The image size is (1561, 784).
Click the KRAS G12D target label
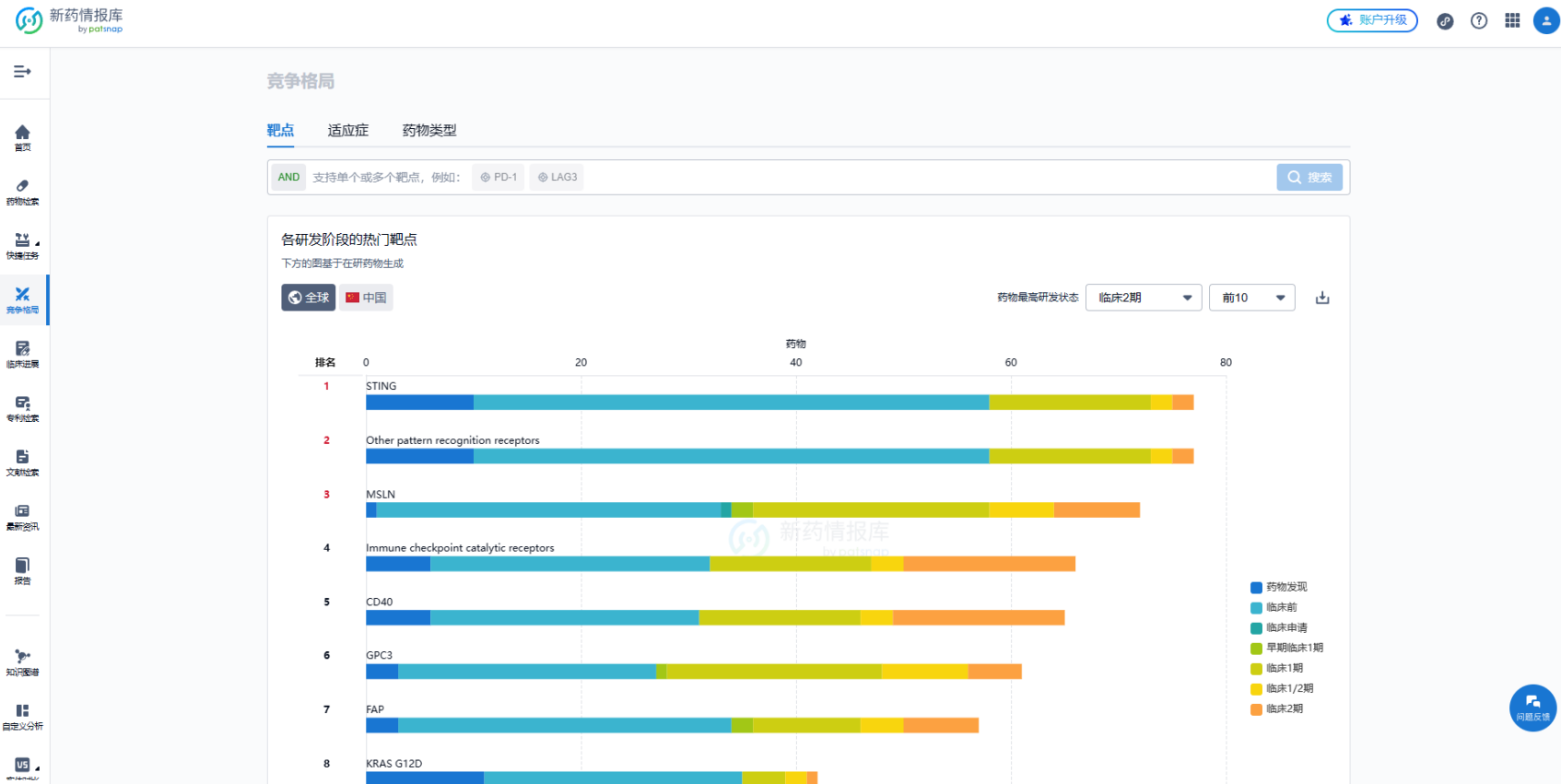click(x=393, y=764)
